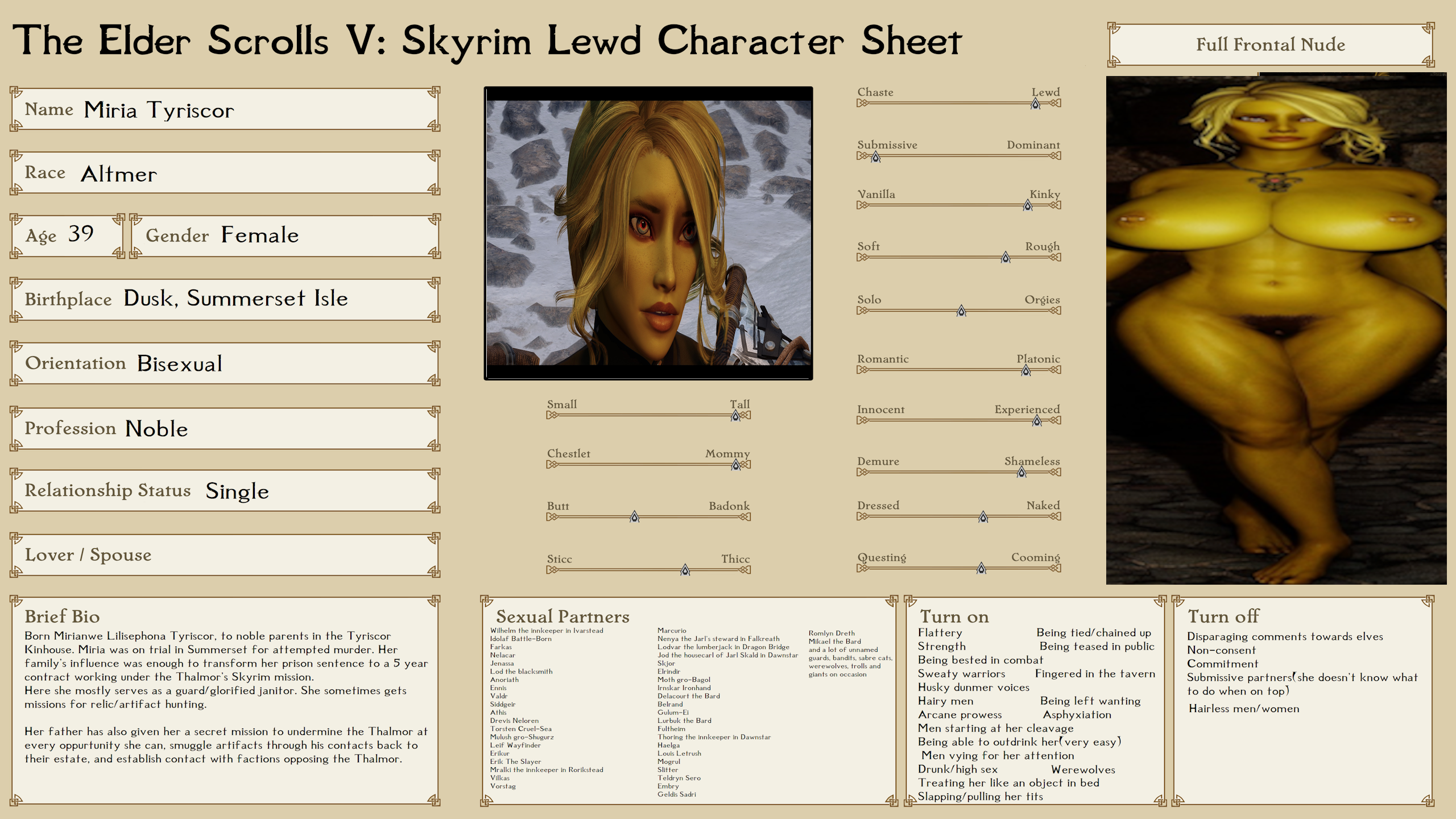Viewport: 1456px width, 819px height.
Task: Select the Delacourt the Bard entry
Action: [x=689, y=696]
